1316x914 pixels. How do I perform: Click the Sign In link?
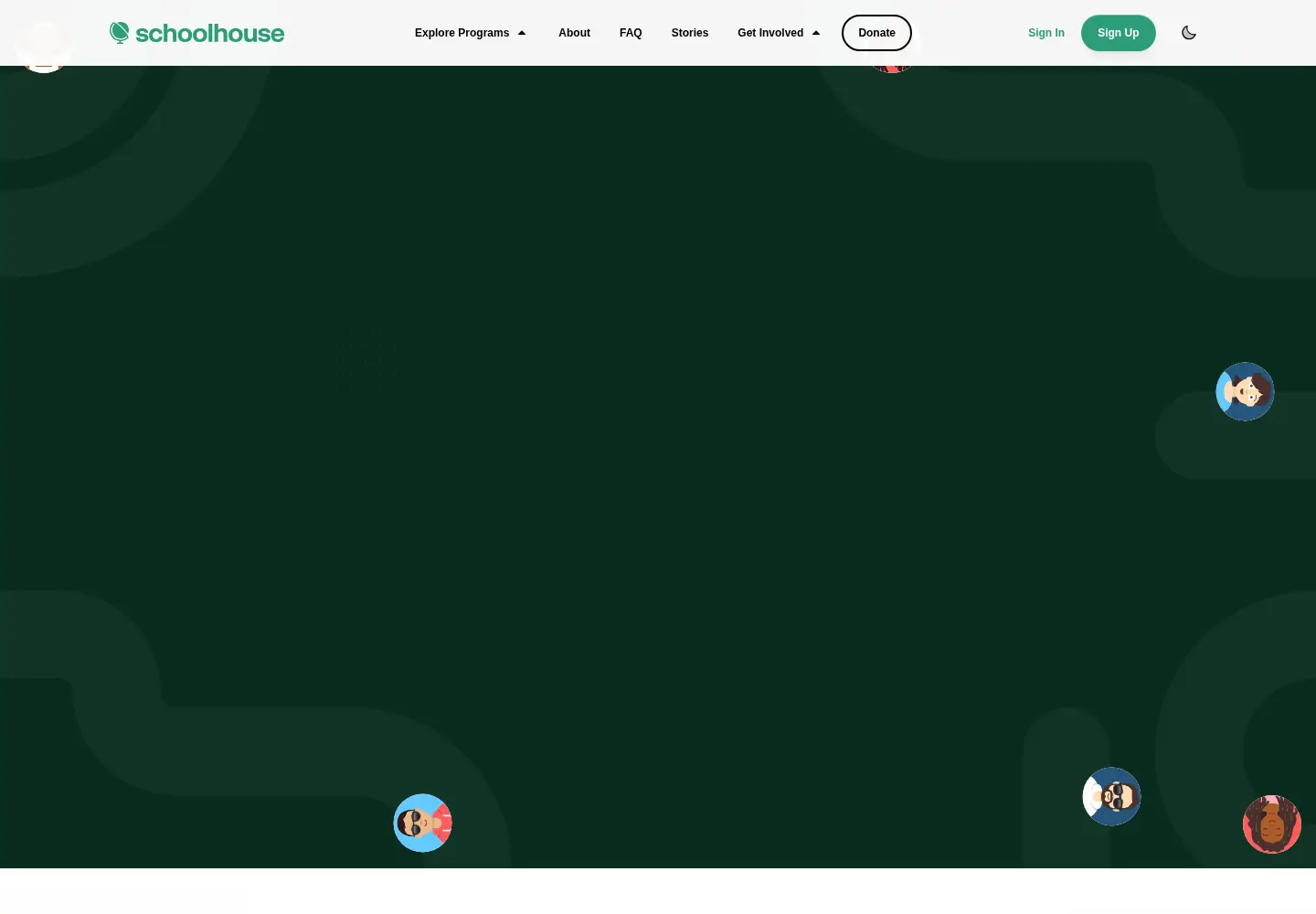coord(1046,33)
